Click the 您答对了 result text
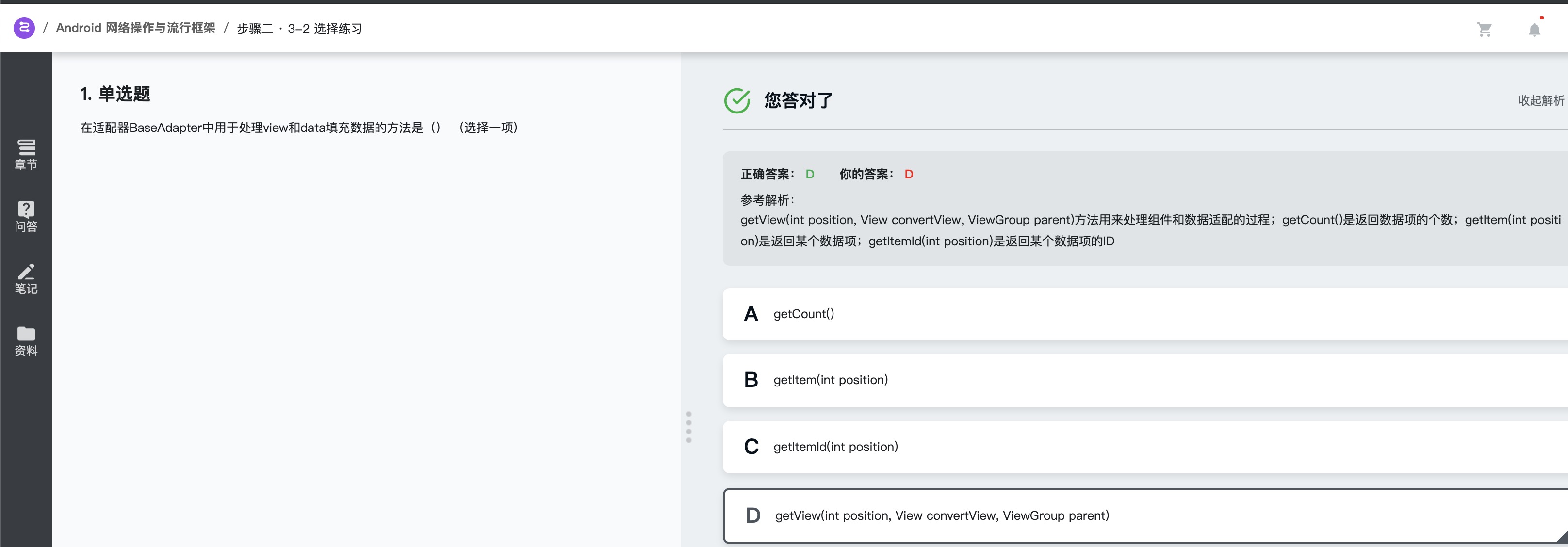 click(x=798, y=100)
